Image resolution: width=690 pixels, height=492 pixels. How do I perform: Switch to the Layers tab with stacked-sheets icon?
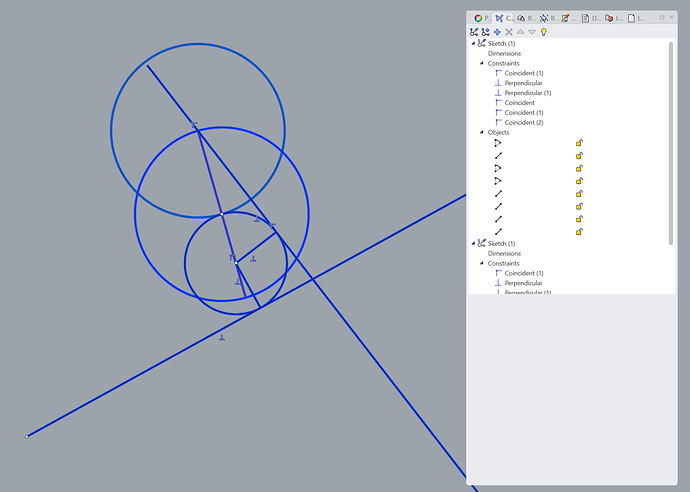coord(613,18)
